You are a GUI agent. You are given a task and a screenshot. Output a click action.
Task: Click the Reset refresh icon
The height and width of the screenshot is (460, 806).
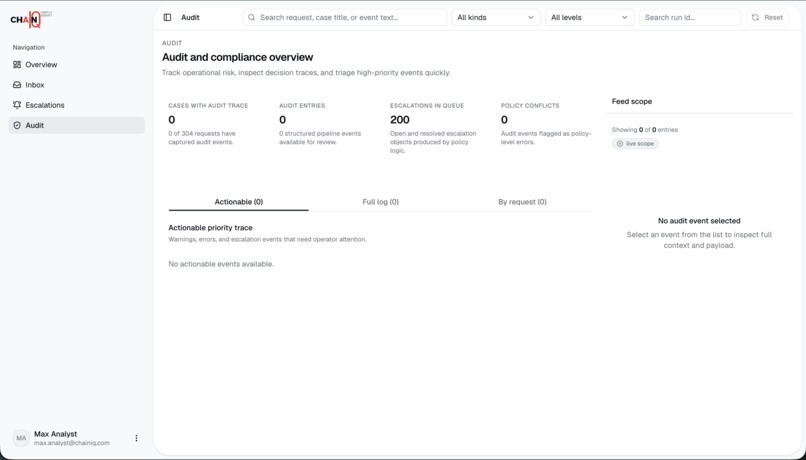tap(755, 17)
